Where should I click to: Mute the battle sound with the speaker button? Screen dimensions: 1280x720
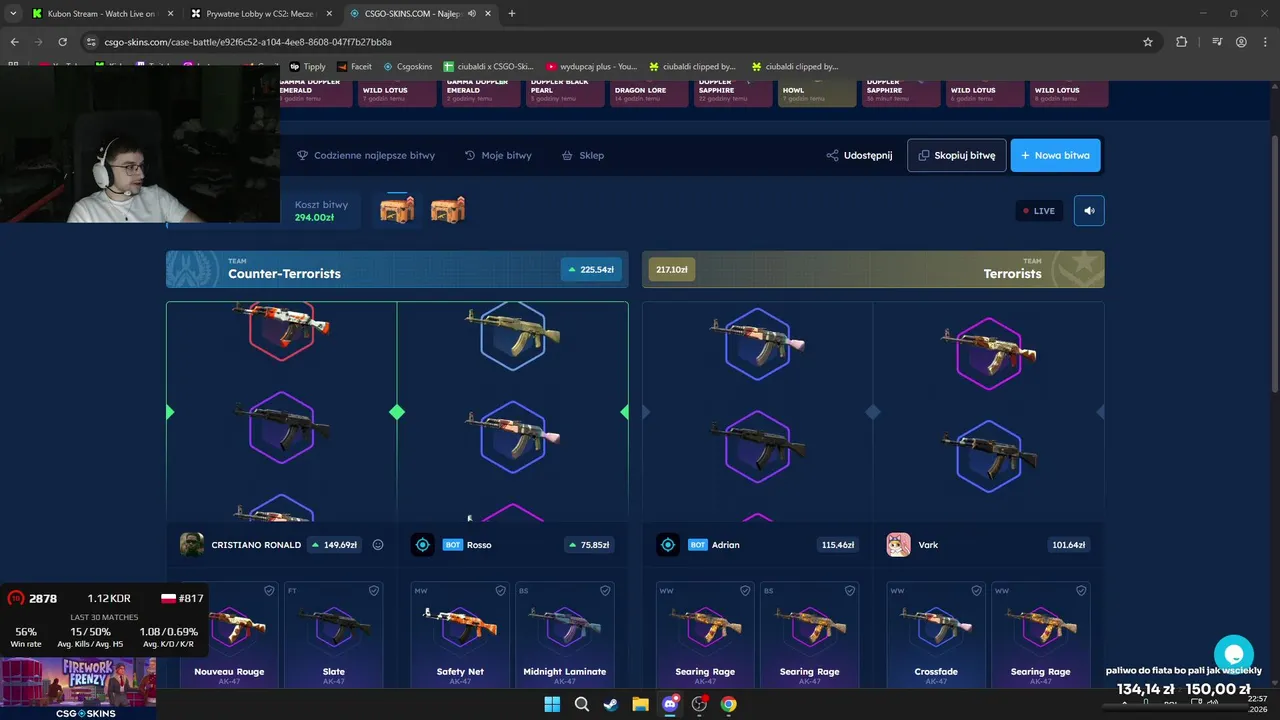point(1089,210)
